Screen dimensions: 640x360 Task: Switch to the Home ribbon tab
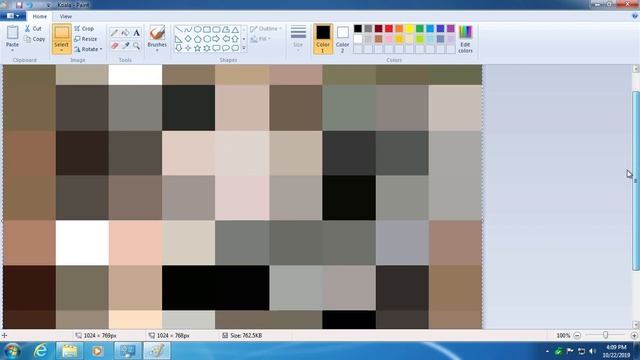[40, 16]
